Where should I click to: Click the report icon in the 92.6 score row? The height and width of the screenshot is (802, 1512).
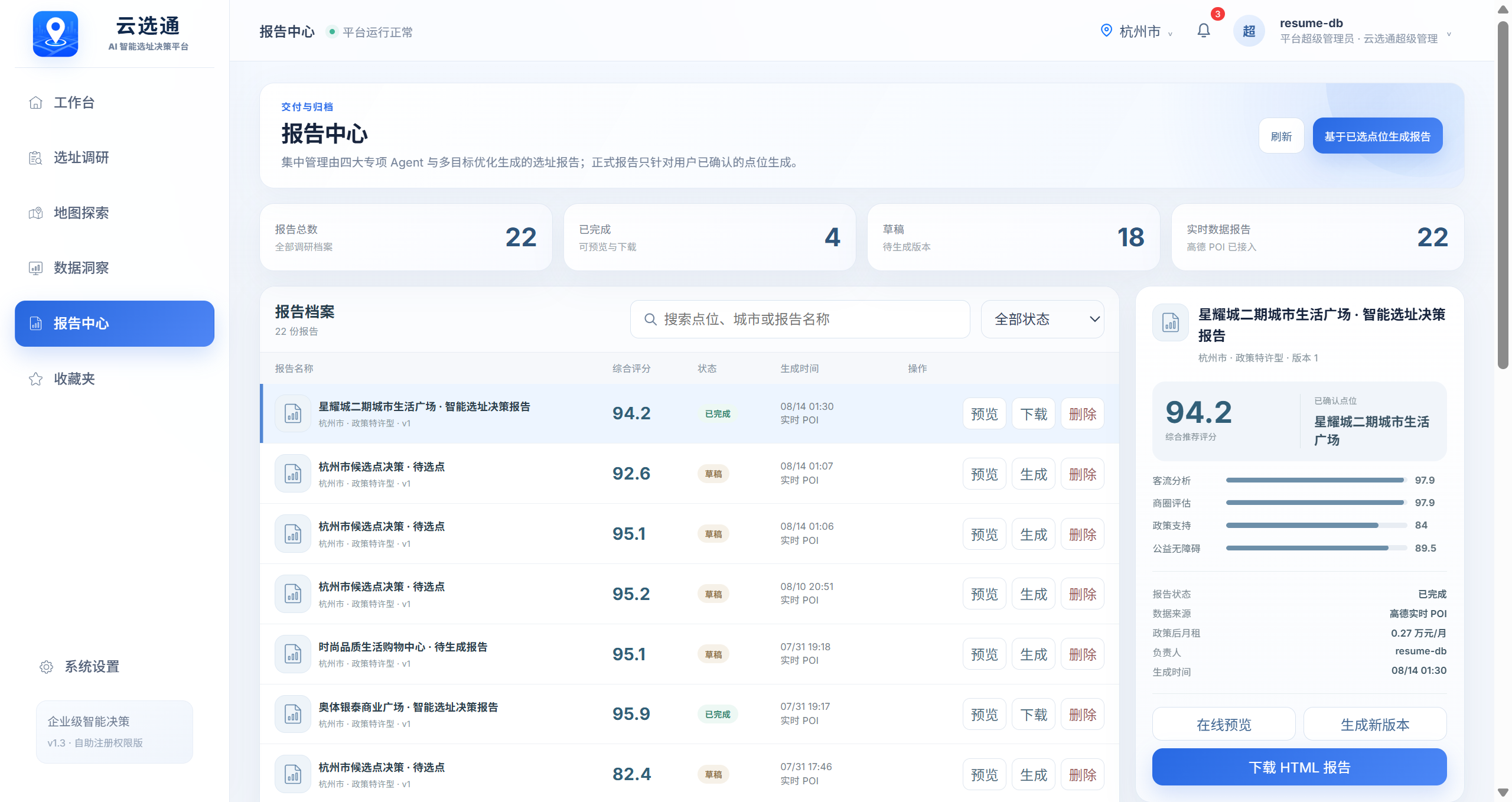293,474
